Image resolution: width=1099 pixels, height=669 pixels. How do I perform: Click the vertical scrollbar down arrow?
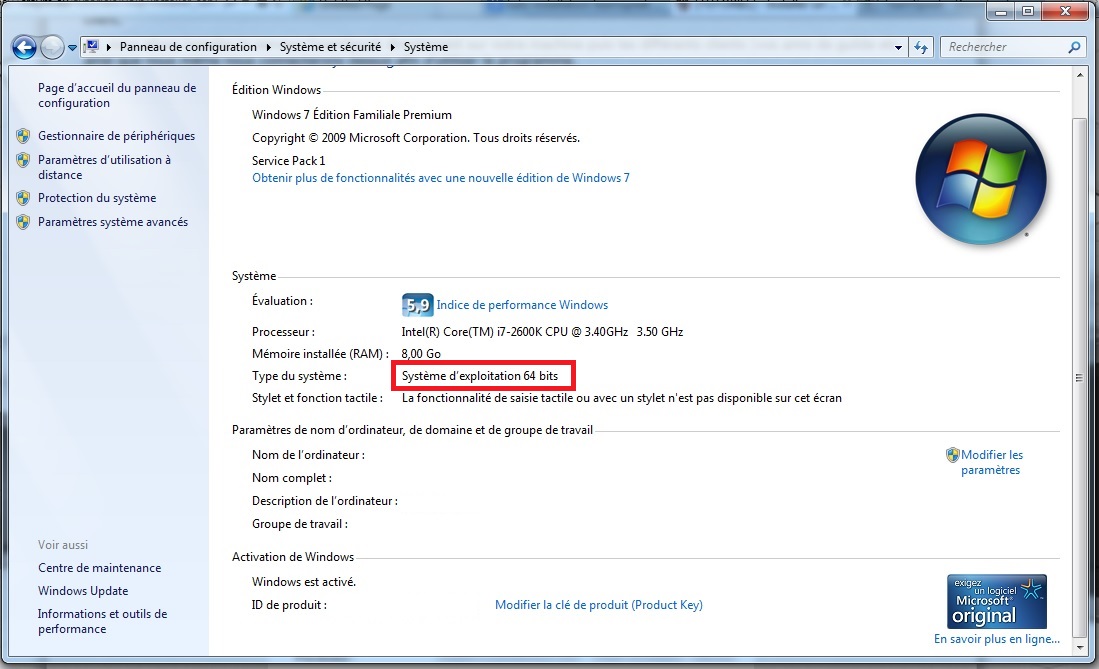[x=1078, y=632]
